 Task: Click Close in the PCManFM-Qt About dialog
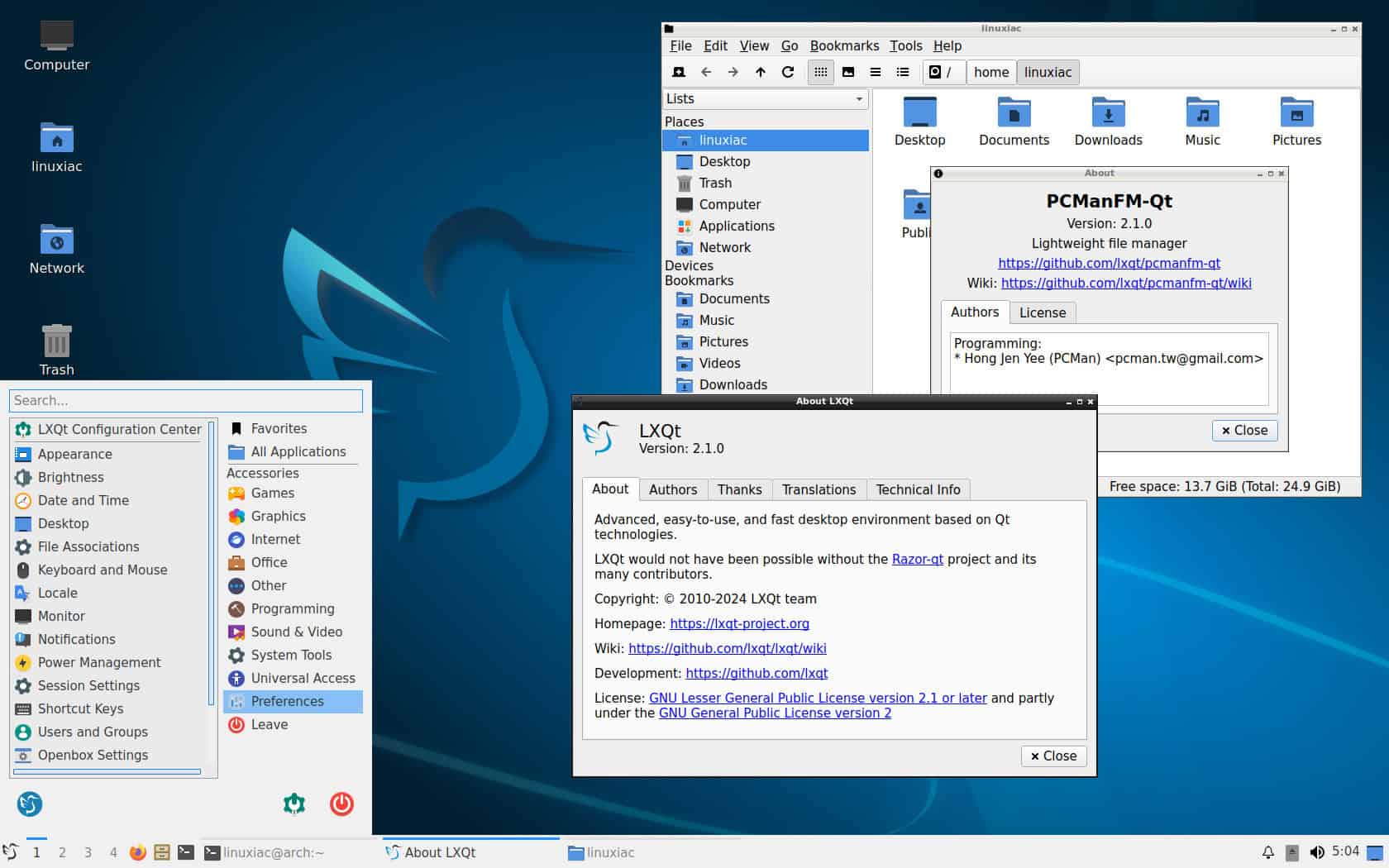point(1244,430)
